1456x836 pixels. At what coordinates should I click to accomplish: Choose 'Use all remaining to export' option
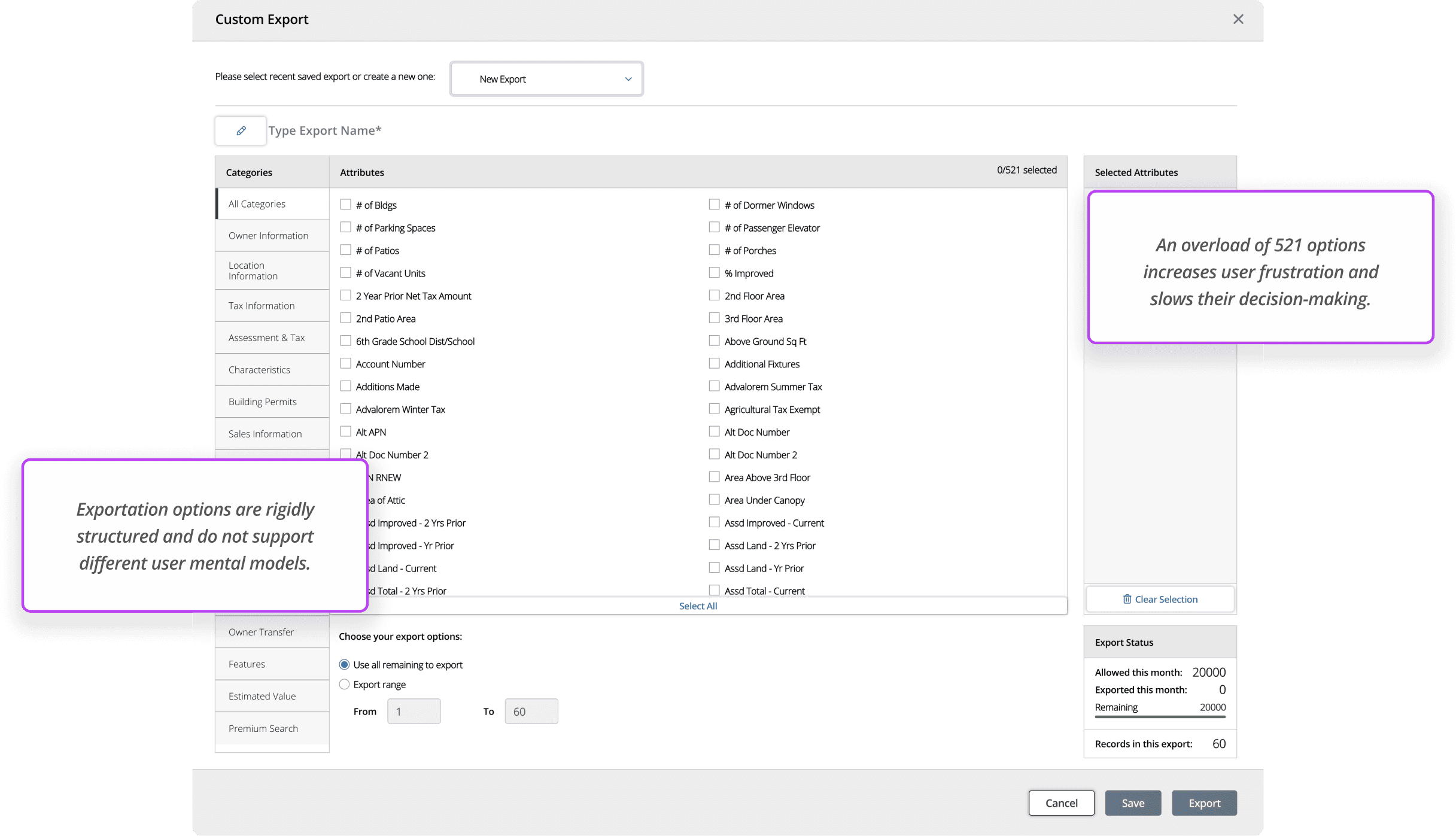point(345,664)
